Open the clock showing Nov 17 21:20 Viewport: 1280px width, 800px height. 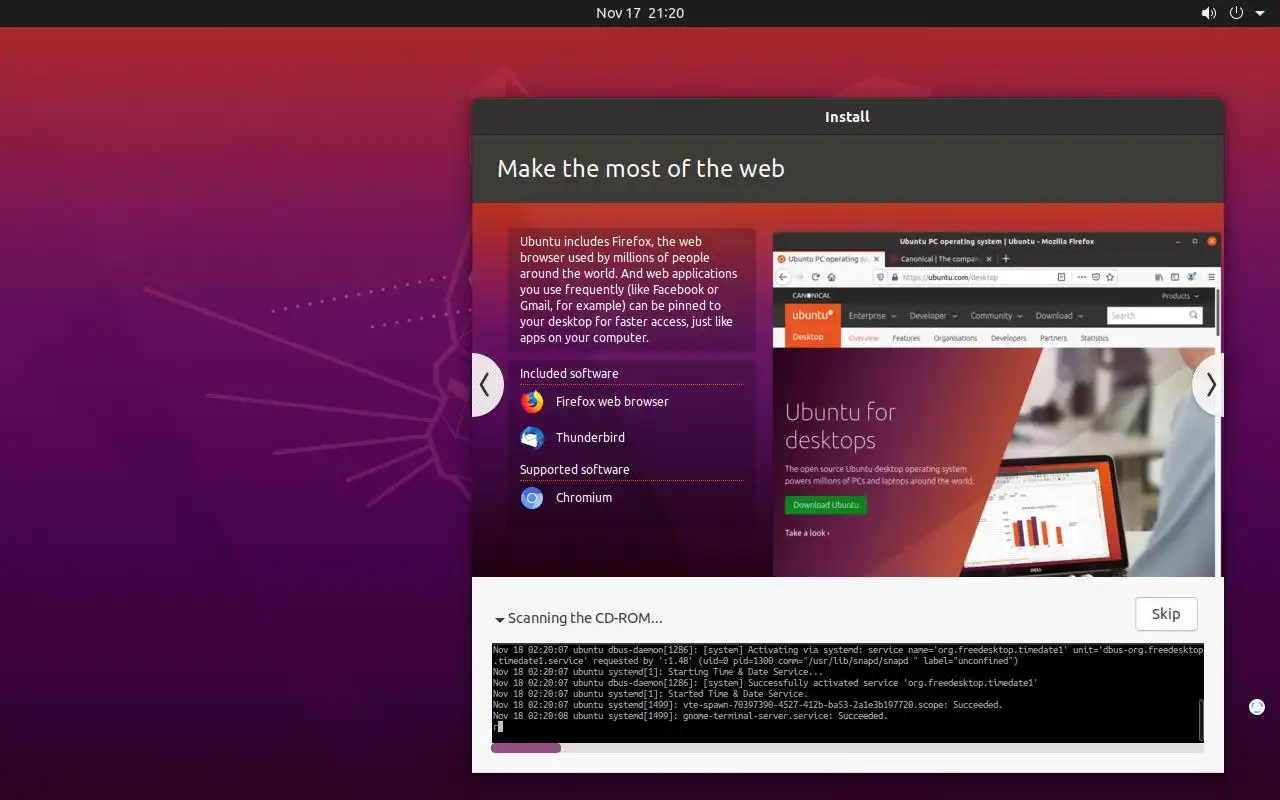tap(640, 13)
